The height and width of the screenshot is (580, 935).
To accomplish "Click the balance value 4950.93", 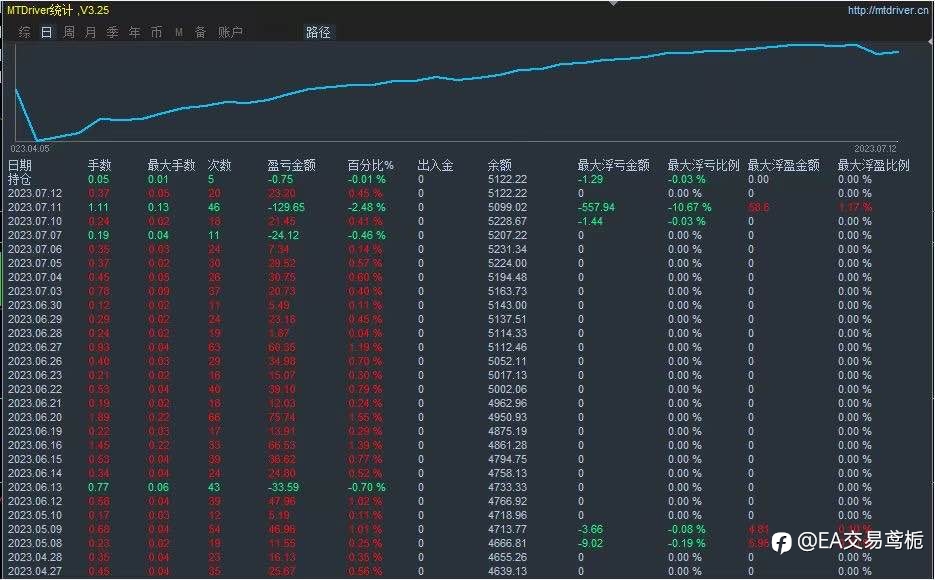I will 507,417.
